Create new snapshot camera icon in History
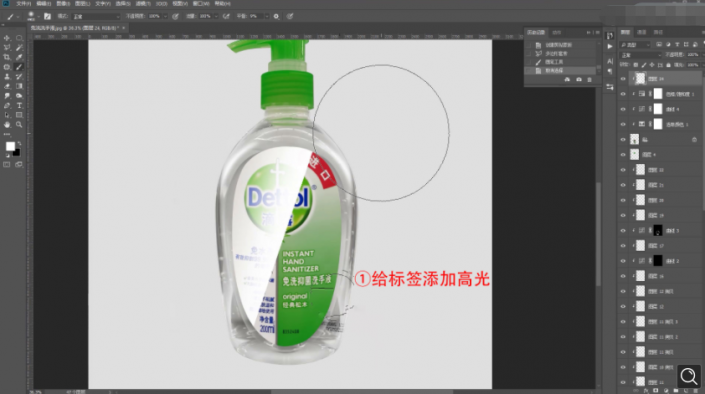705x394 pixels. tap(579, 80)
